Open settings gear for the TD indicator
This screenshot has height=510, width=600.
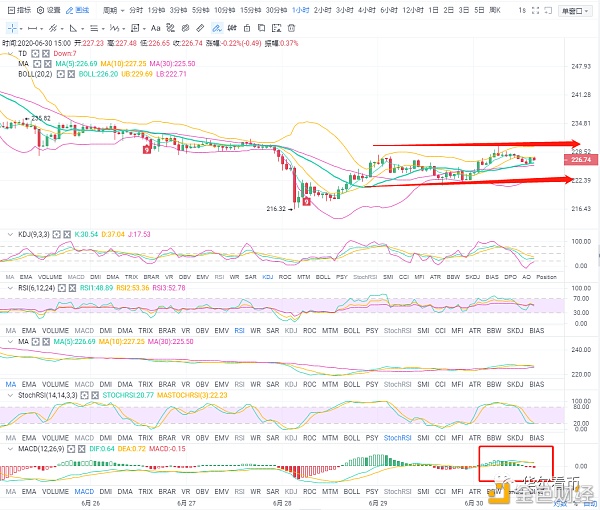[x=35, y=54]
